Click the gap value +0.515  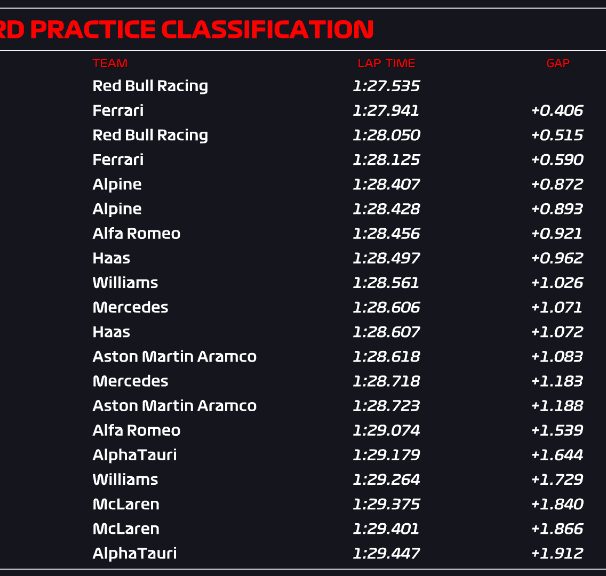click(557, 135)
